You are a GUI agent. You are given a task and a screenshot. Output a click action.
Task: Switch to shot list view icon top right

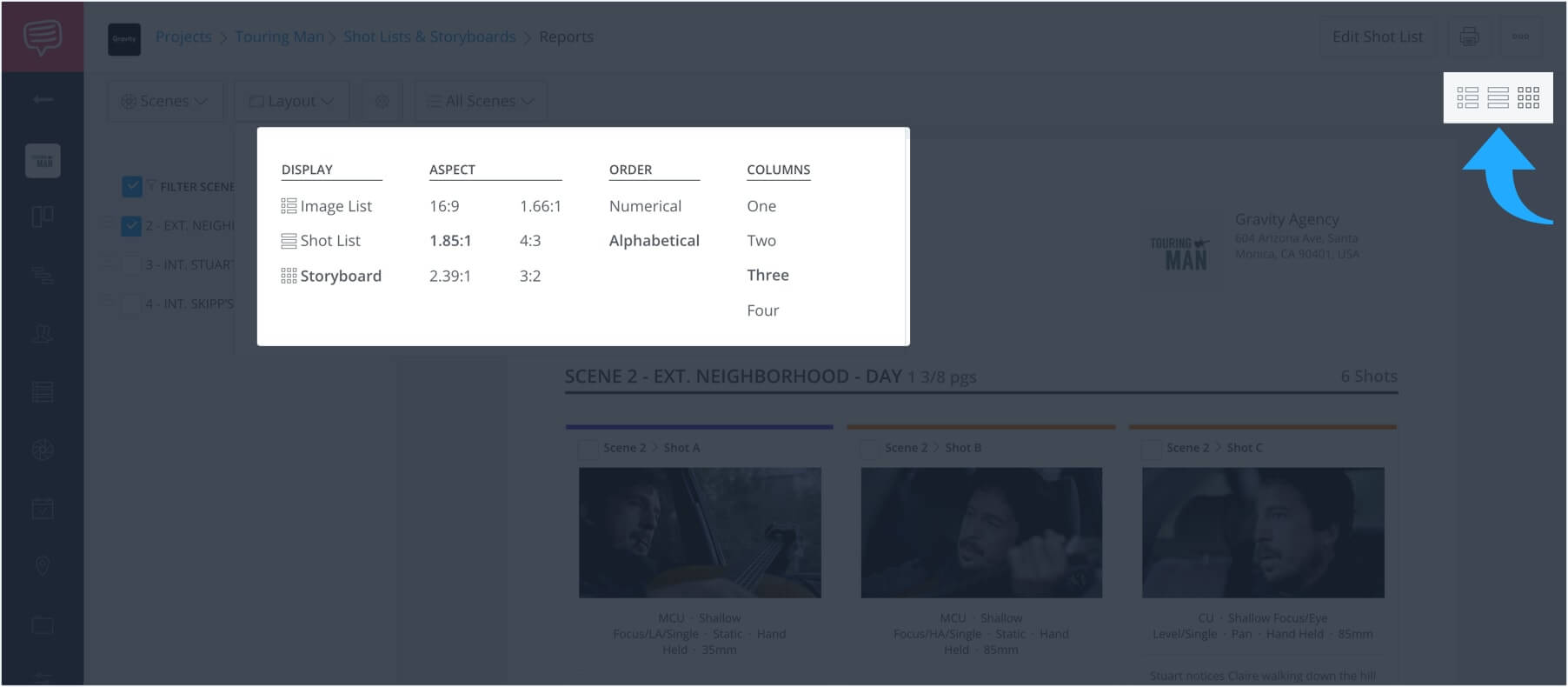pyautogui.click(x=1498, y=97)
